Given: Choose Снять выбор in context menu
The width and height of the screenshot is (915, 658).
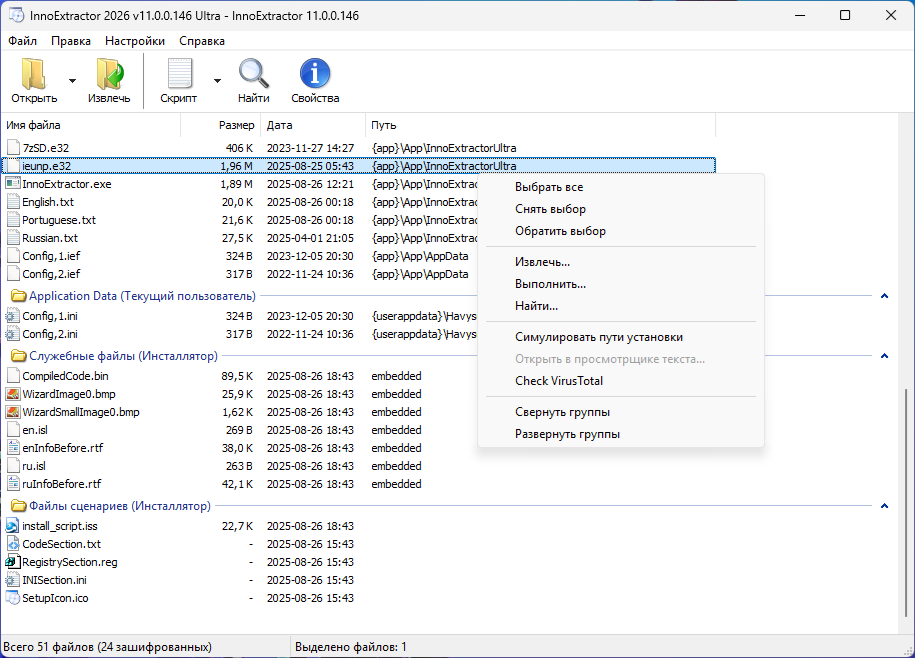Looking at the screenshot, I should pyautogui.click(x=621, y=209).
